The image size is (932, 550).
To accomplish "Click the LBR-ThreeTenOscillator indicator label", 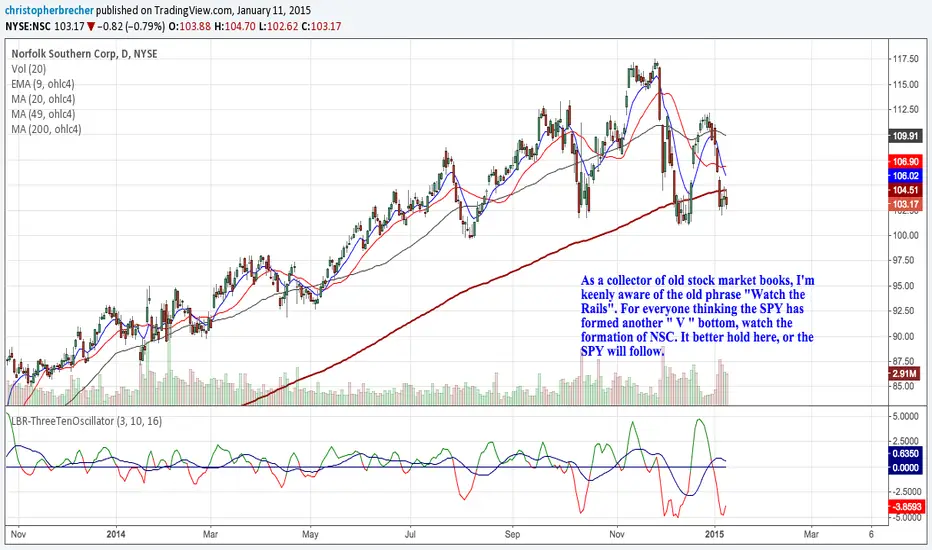I will tap(86, 421).
